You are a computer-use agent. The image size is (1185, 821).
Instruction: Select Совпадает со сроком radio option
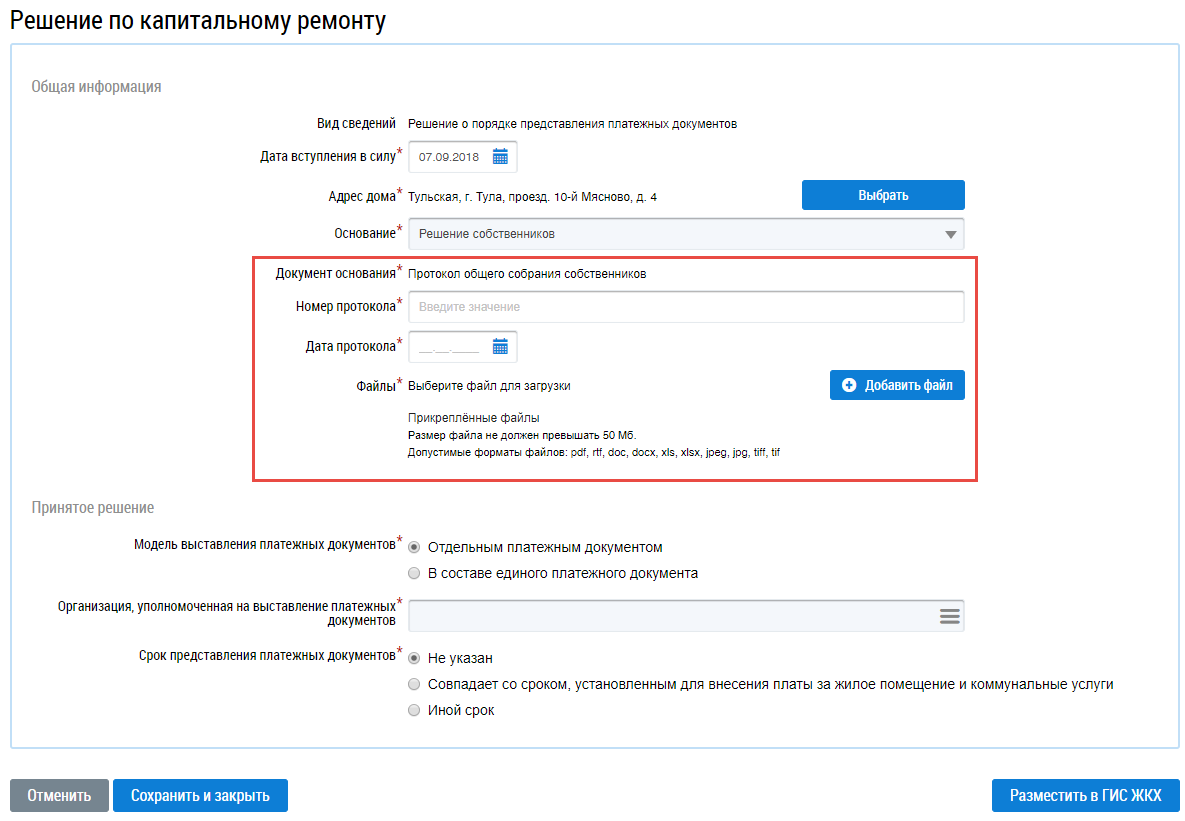click(x=414, y=684)
